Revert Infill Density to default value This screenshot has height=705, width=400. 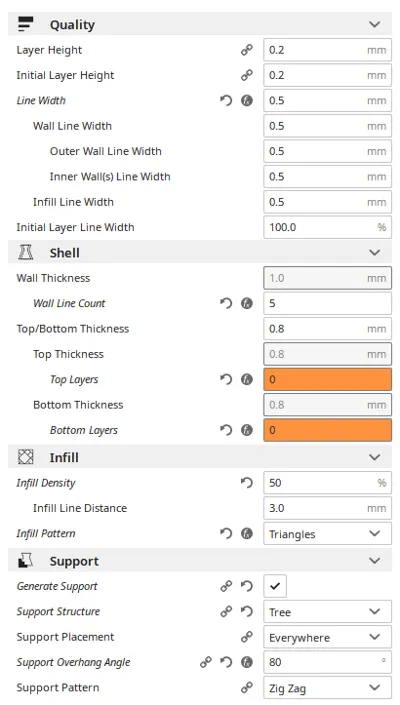coord(247,483)
